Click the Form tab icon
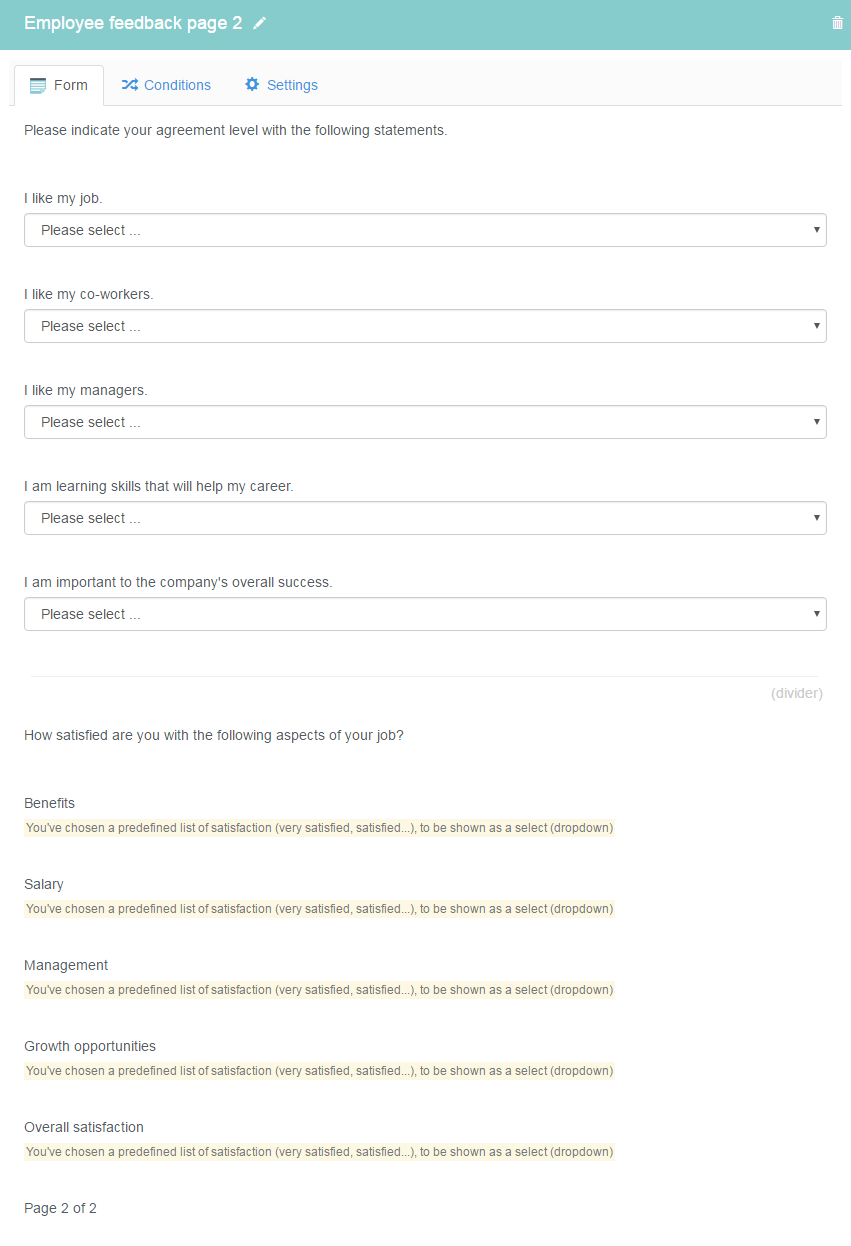The image size is (851, 1246). 38,86
